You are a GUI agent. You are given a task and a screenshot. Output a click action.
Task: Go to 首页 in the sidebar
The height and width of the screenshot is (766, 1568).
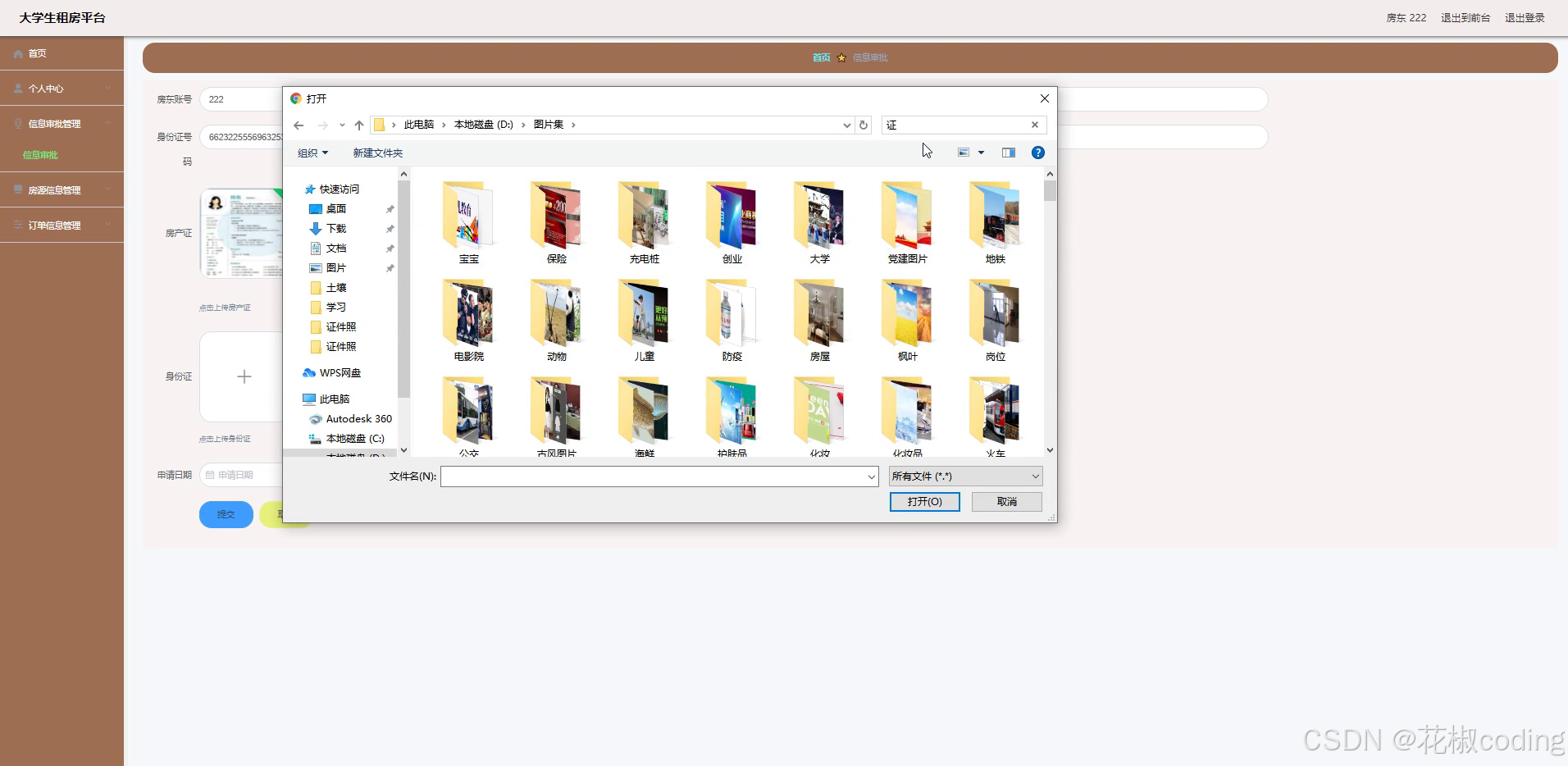[62, 53]
